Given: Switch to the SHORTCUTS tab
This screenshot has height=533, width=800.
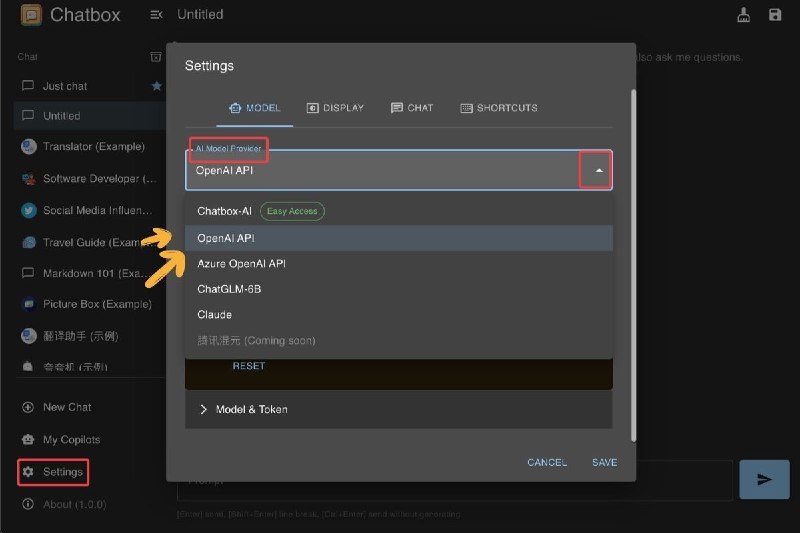Looking at the screenshot, I should coord(499,108).
